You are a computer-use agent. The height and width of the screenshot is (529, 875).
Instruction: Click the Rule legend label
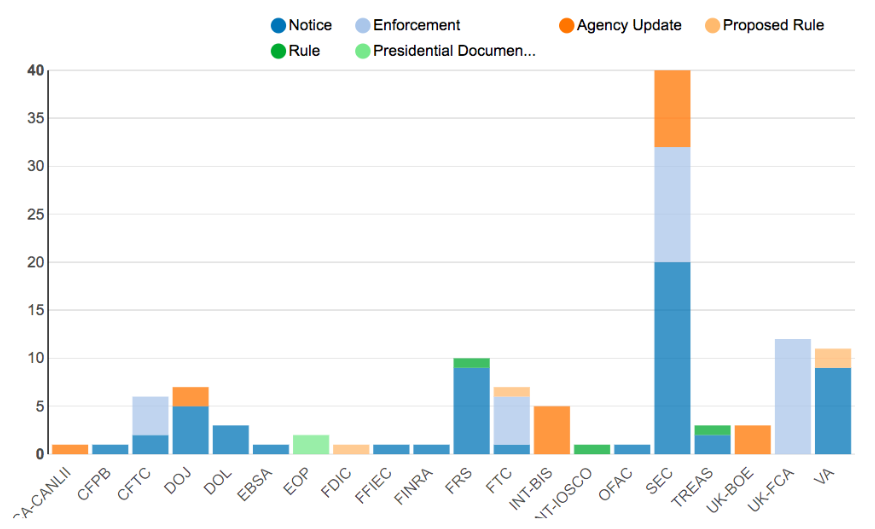pyautogui.click(x=304, y=51)
